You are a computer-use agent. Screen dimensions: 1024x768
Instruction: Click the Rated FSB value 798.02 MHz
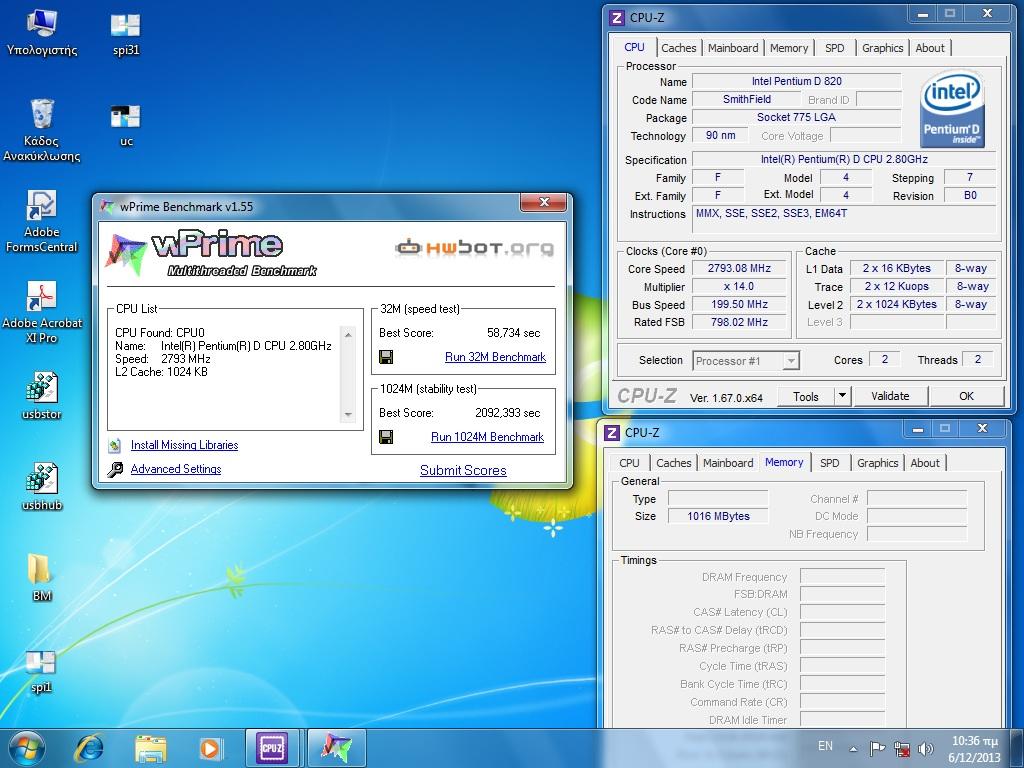click(739, 322)
